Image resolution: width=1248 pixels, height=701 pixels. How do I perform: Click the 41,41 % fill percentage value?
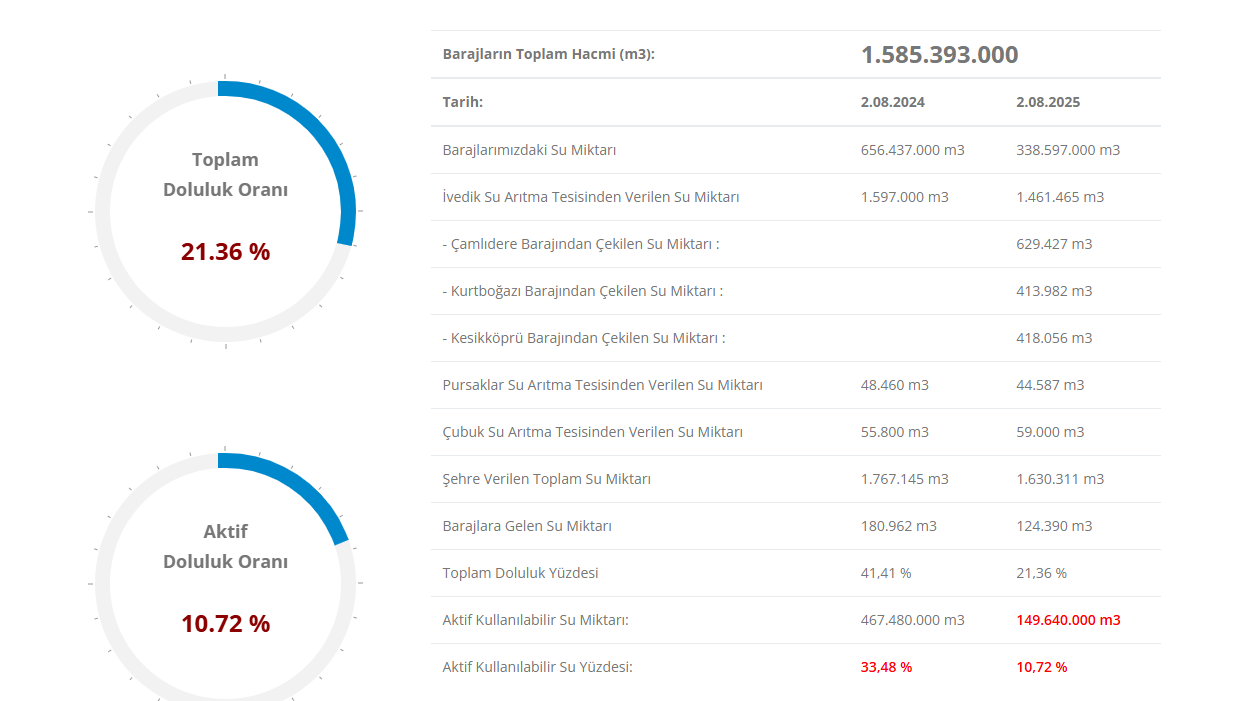[886, 573]
